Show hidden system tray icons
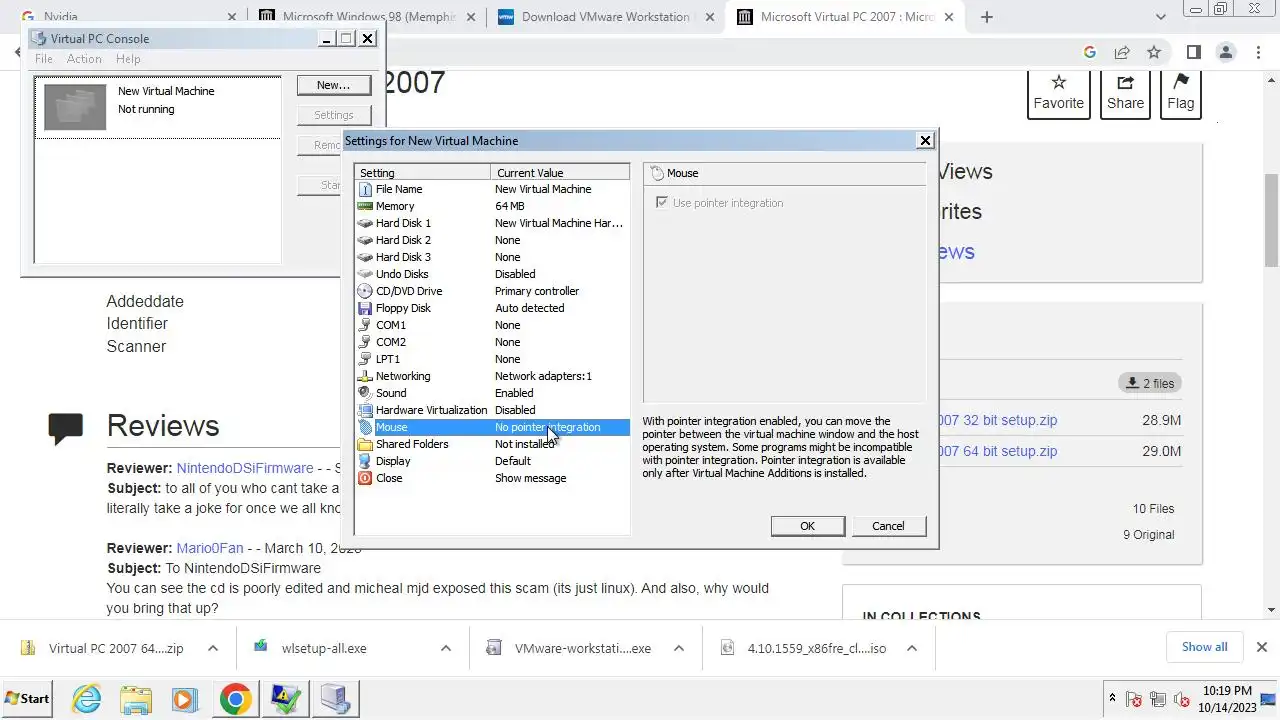1280x720 pixels. [1112, 698]
